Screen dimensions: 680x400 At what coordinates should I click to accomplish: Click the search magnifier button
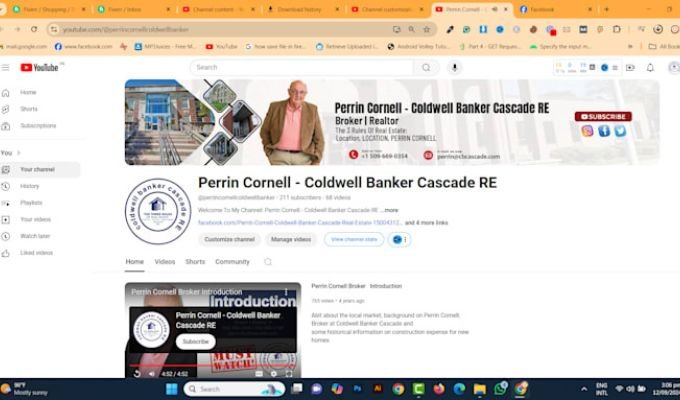point(426,67)
